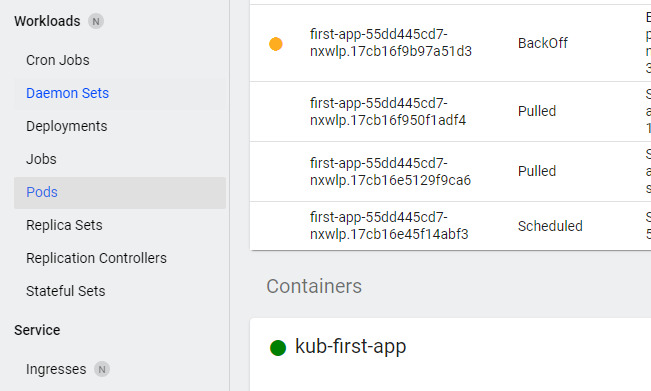Click the orange BackOff warning status dot
This screenshot has width=651, height=391.
tap(276, 44)
